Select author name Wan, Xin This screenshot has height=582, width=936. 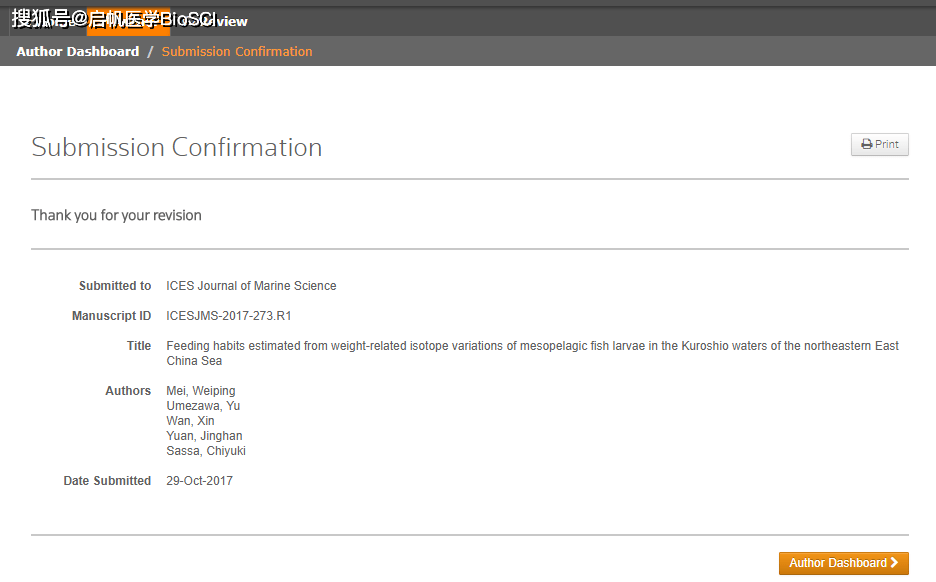[x=190, y=421]
